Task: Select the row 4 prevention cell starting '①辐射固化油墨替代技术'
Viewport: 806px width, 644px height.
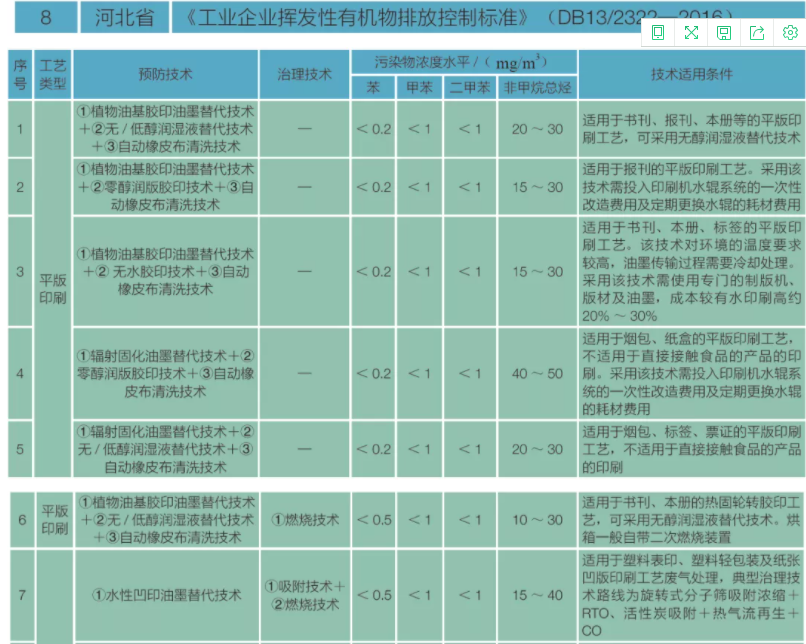Action: (166, 374)
